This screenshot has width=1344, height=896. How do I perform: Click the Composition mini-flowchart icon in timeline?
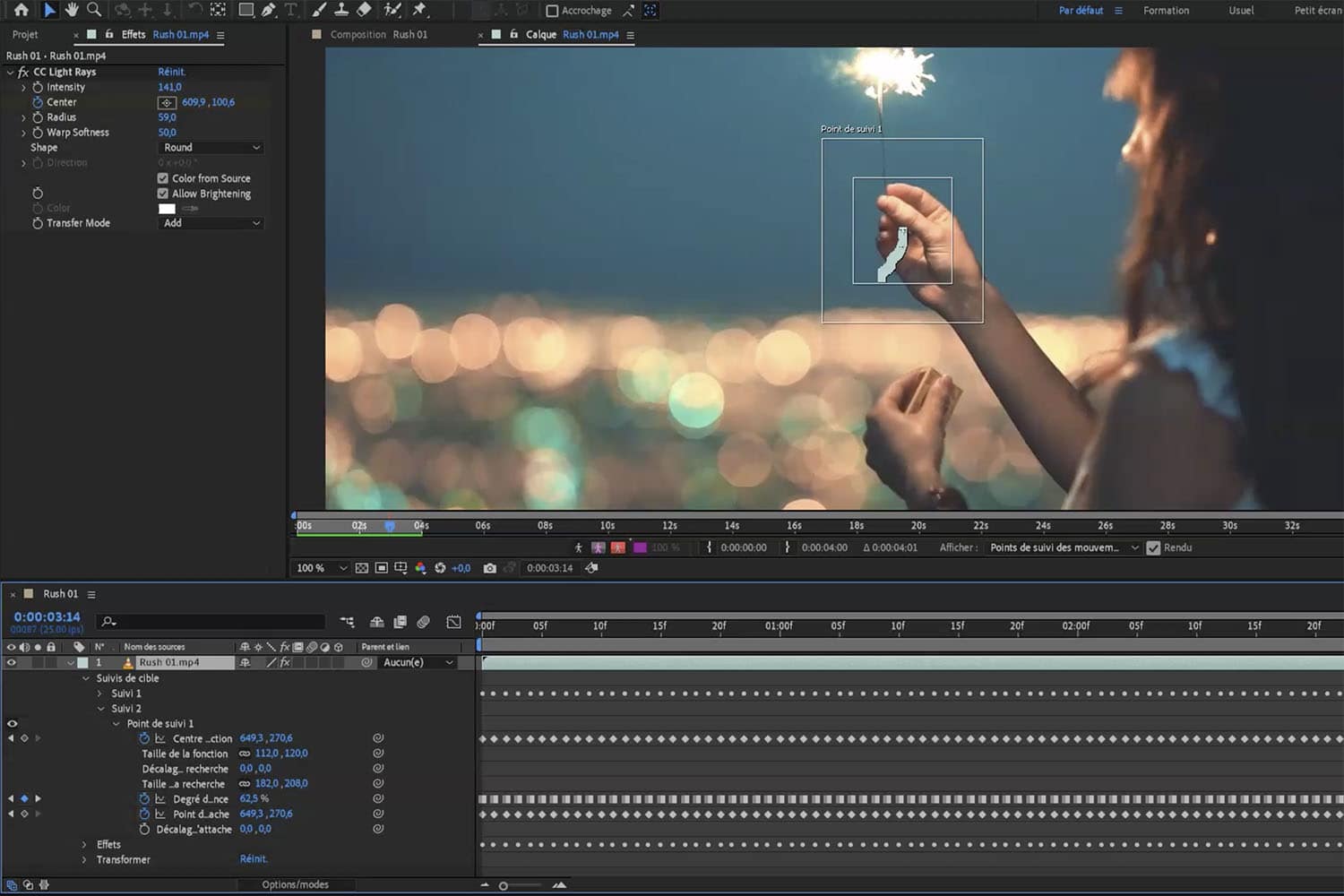347,622
